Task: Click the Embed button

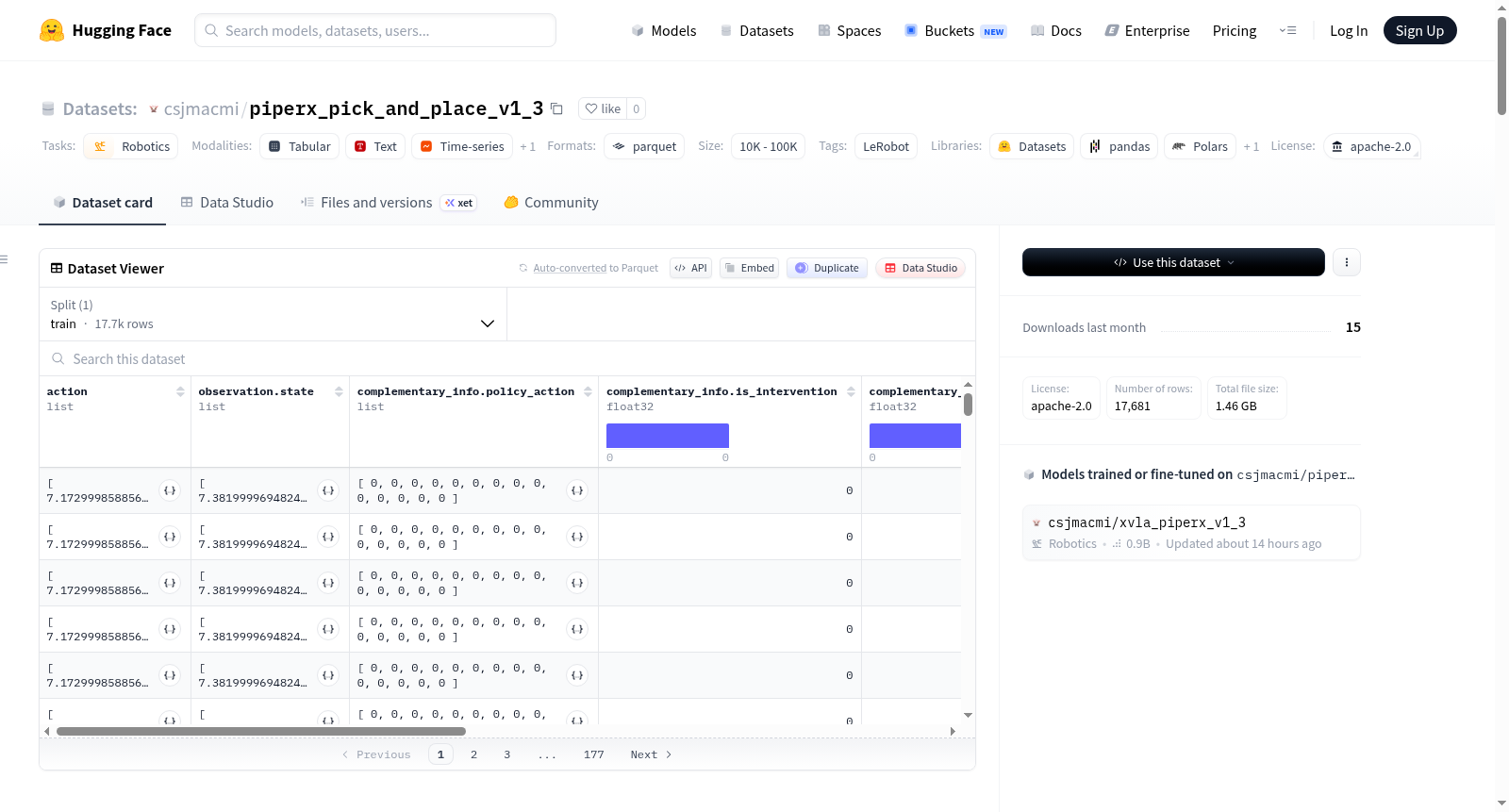Action: (x=750, y=268)
